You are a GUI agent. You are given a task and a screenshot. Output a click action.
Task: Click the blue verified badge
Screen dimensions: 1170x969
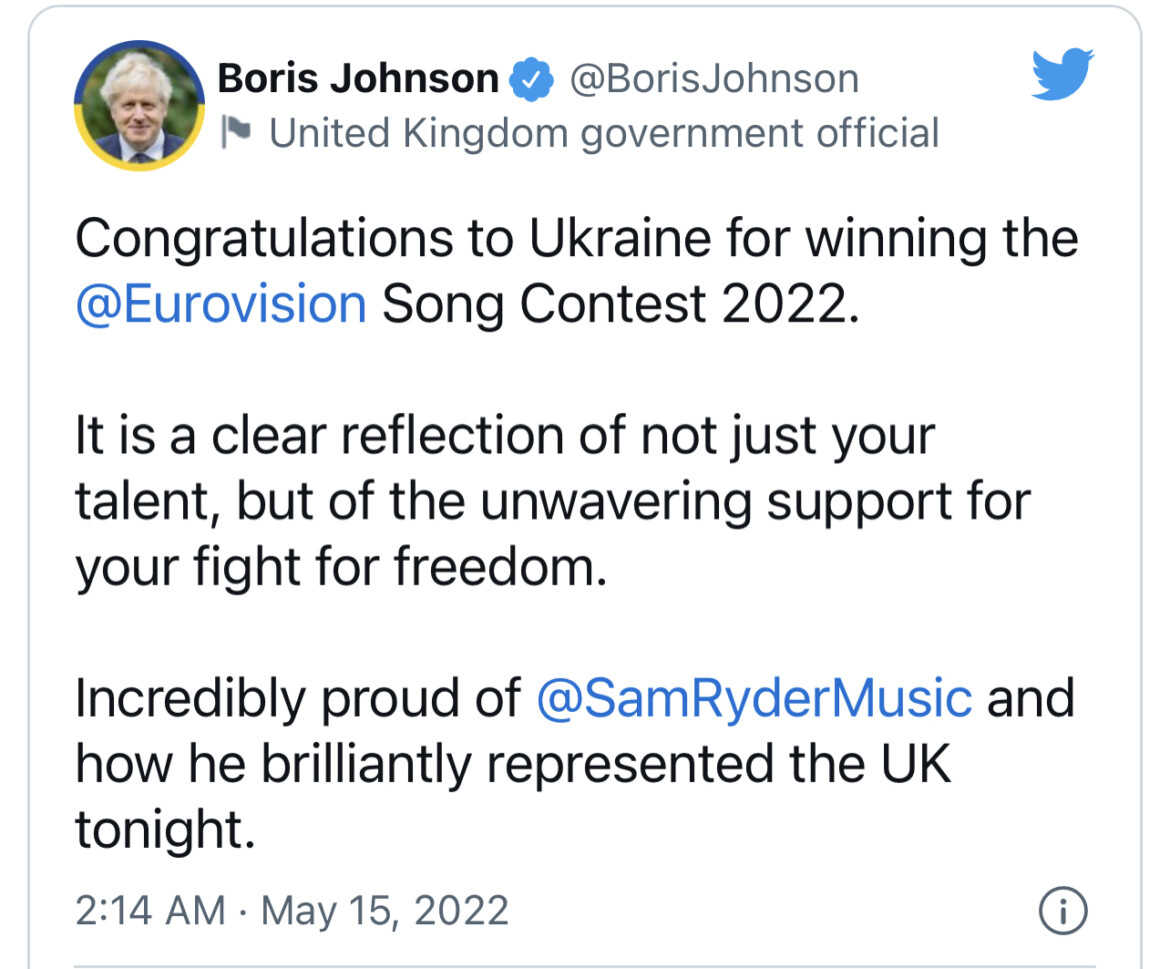tap(531, 79)
